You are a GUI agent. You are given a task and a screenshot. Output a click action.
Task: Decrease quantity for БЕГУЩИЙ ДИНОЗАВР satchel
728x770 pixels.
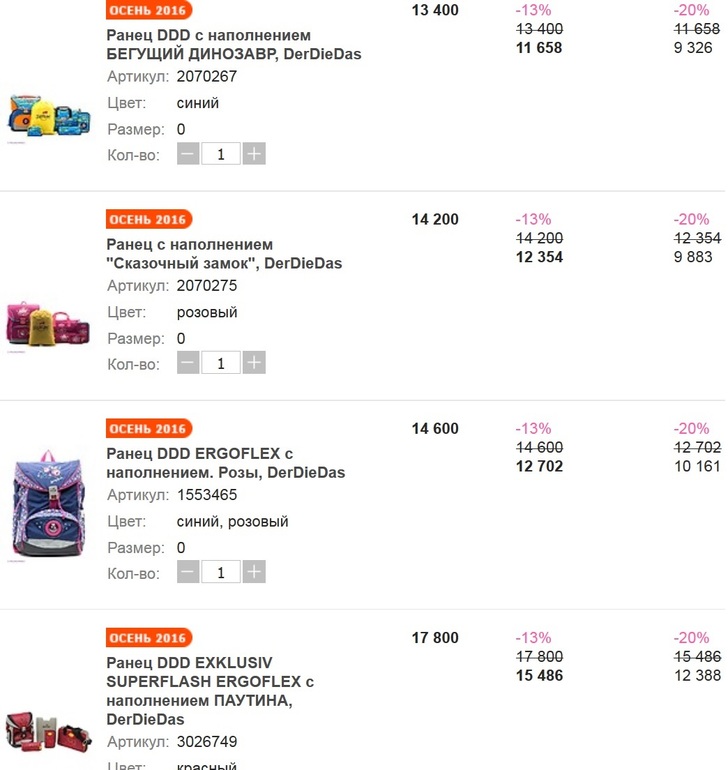point(188,154)
